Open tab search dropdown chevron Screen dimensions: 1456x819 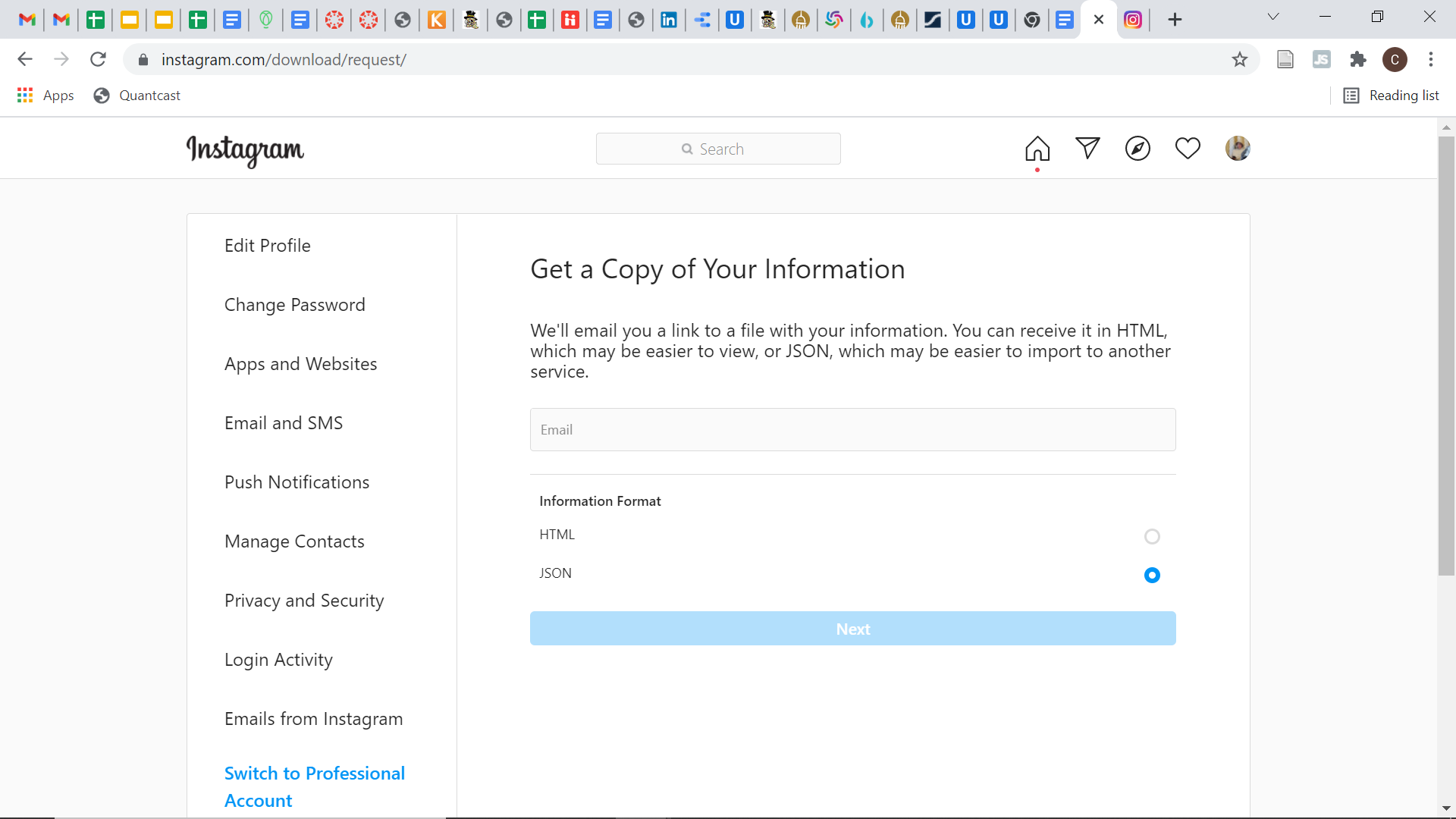1273,17
